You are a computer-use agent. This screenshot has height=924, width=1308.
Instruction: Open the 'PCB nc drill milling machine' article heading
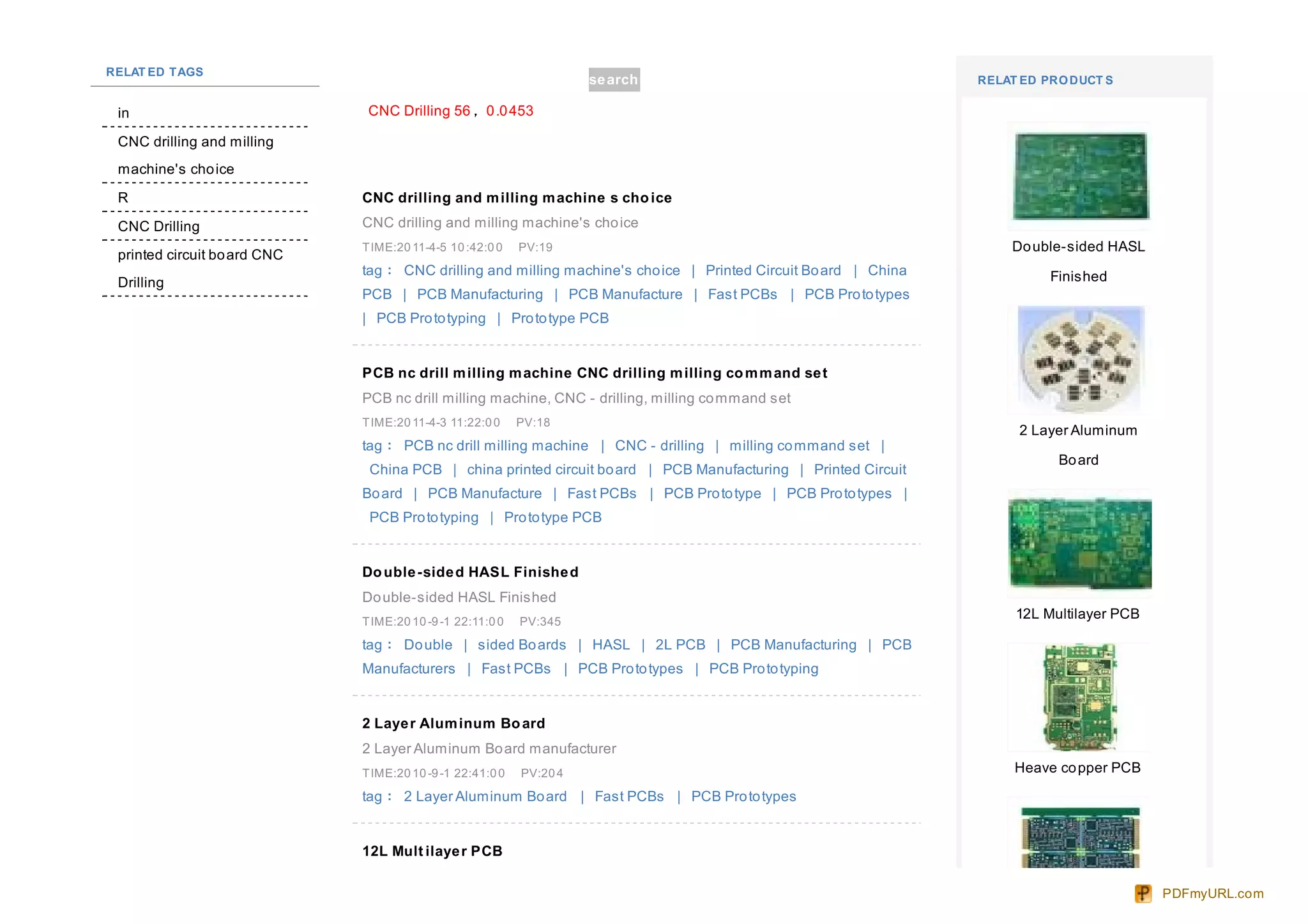coord(594,373)
